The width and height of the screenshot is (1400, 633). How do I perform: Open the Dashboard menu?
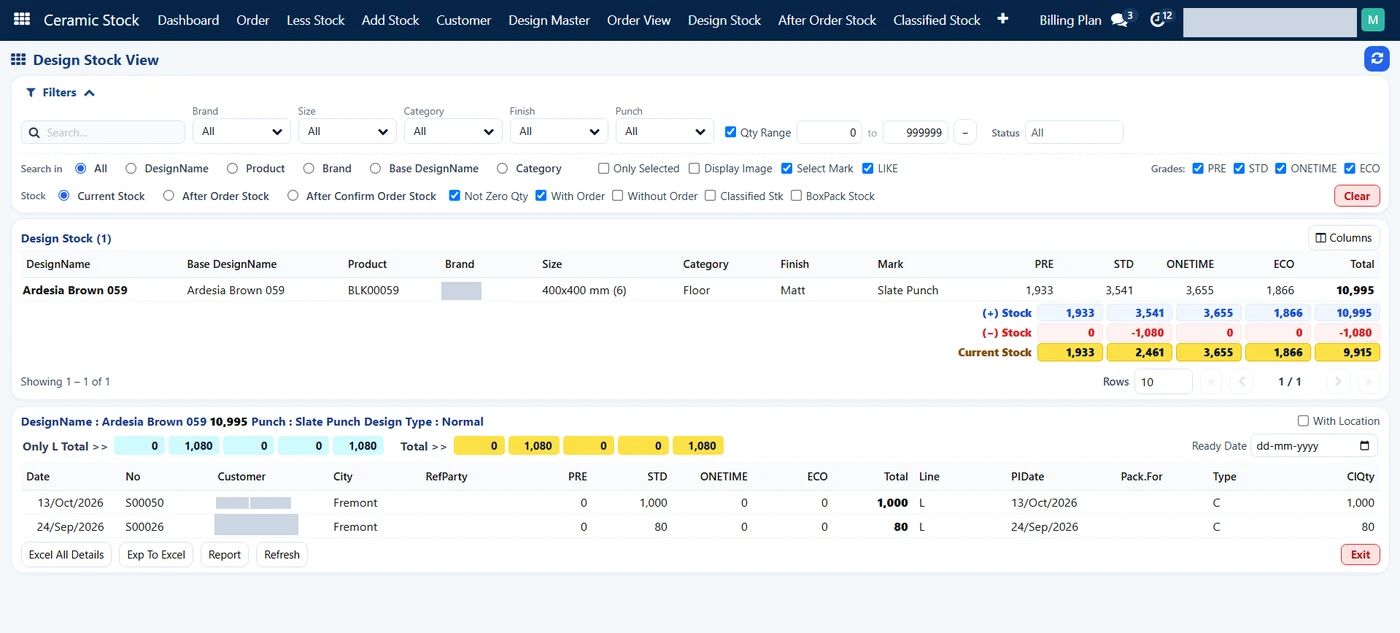coord(188,20)
